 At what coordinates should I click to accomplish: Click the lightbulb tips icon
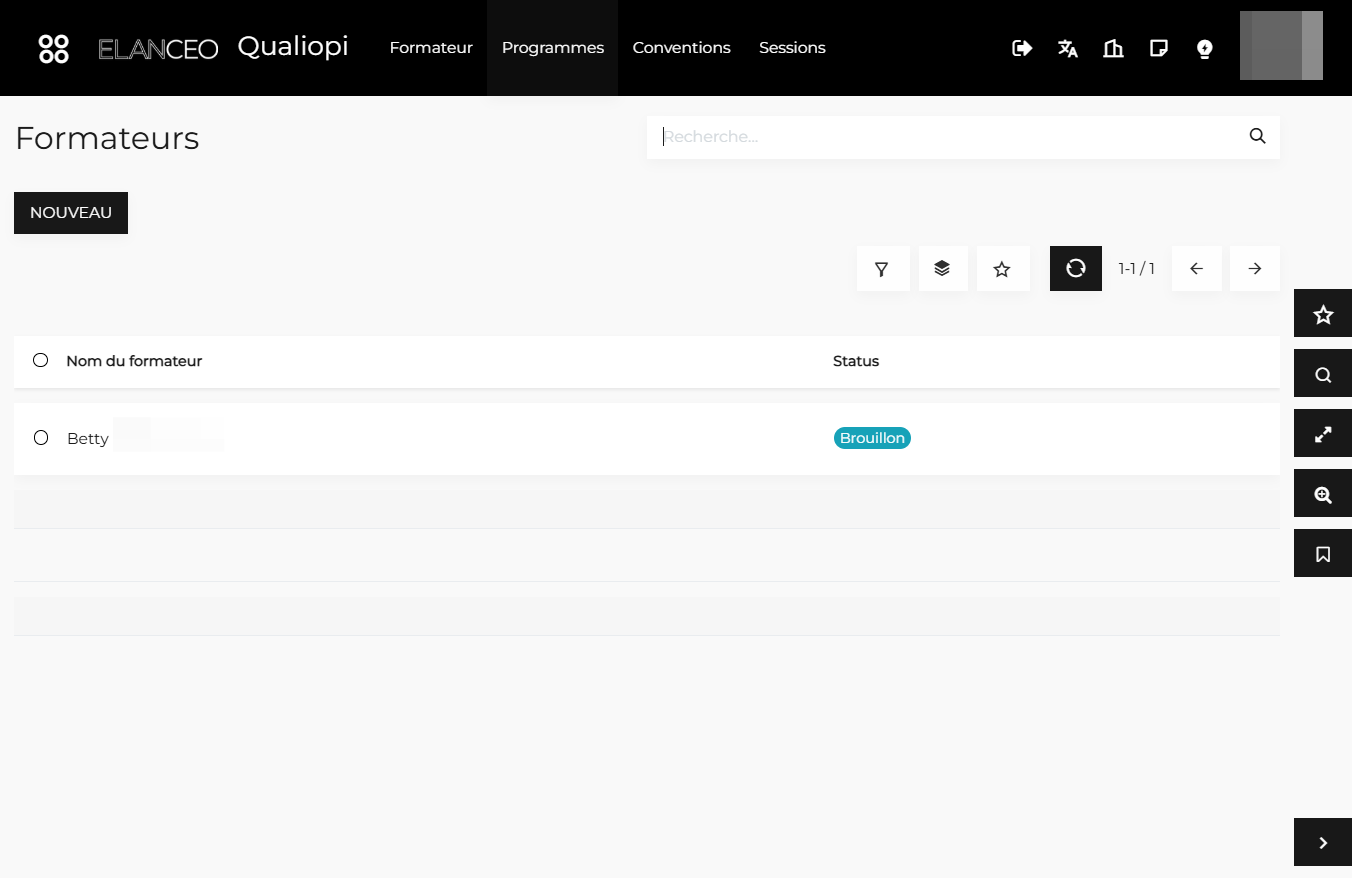click(x=1205, y=48)
